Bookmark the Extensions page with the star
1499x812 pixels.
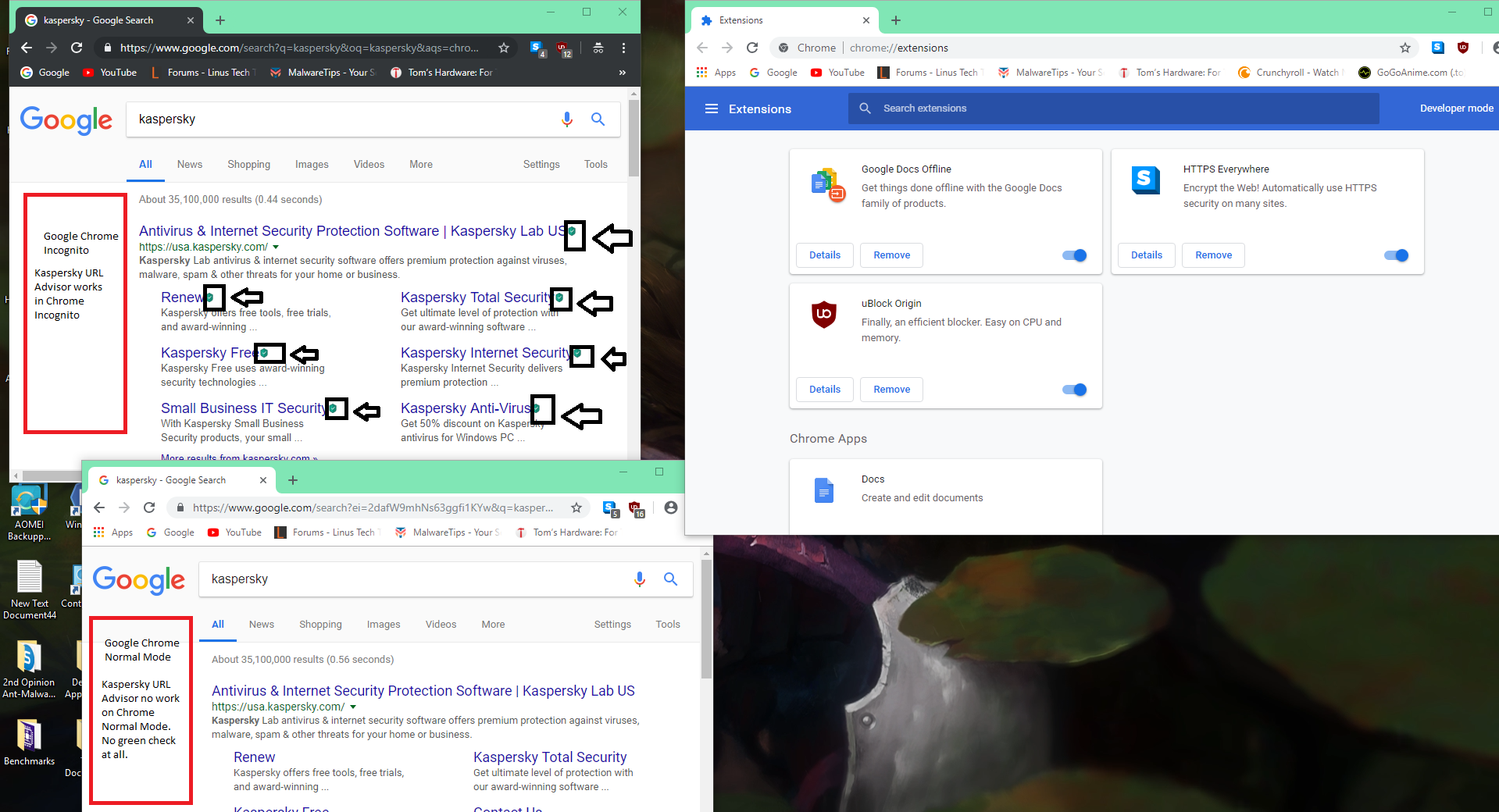[1405, 48]
